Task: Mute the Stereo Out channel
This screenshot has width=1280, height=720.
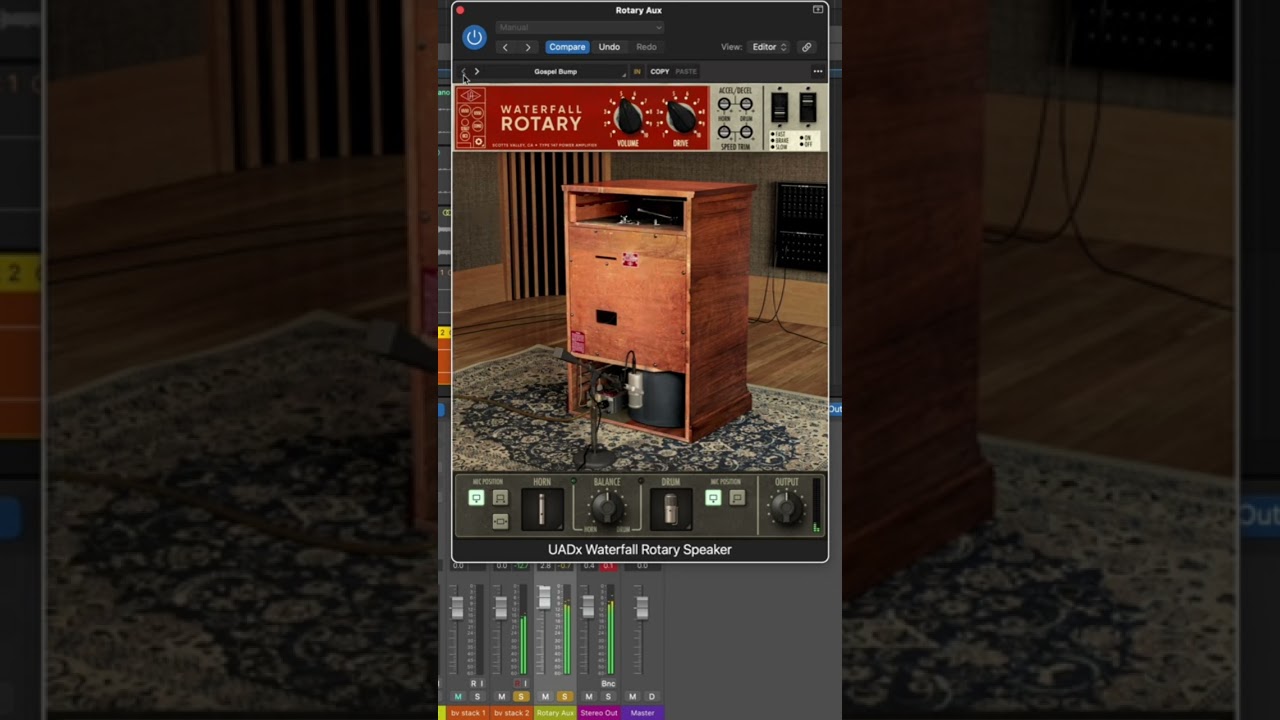Action: [x=589, y=696]
